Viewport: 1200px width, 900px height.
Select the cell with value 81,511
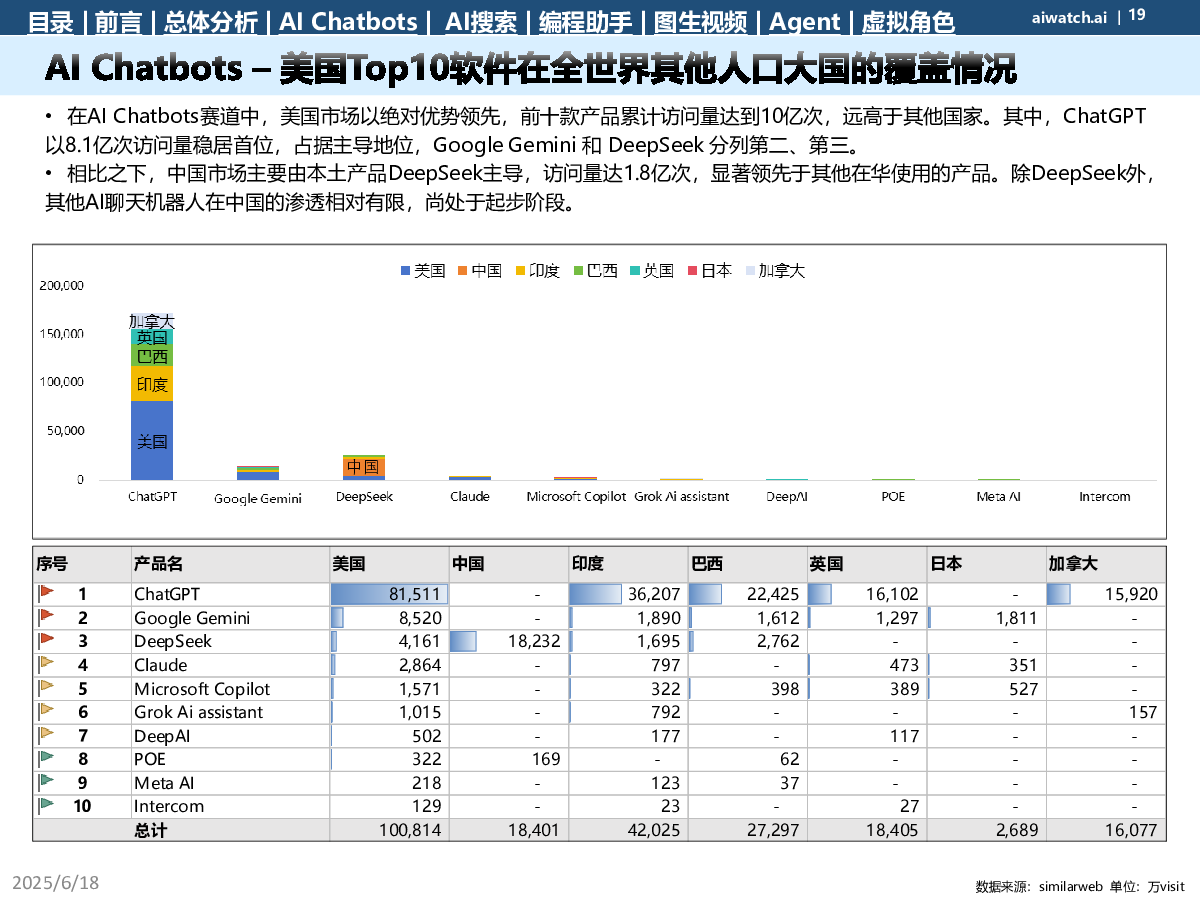click(x=389, y=594)
